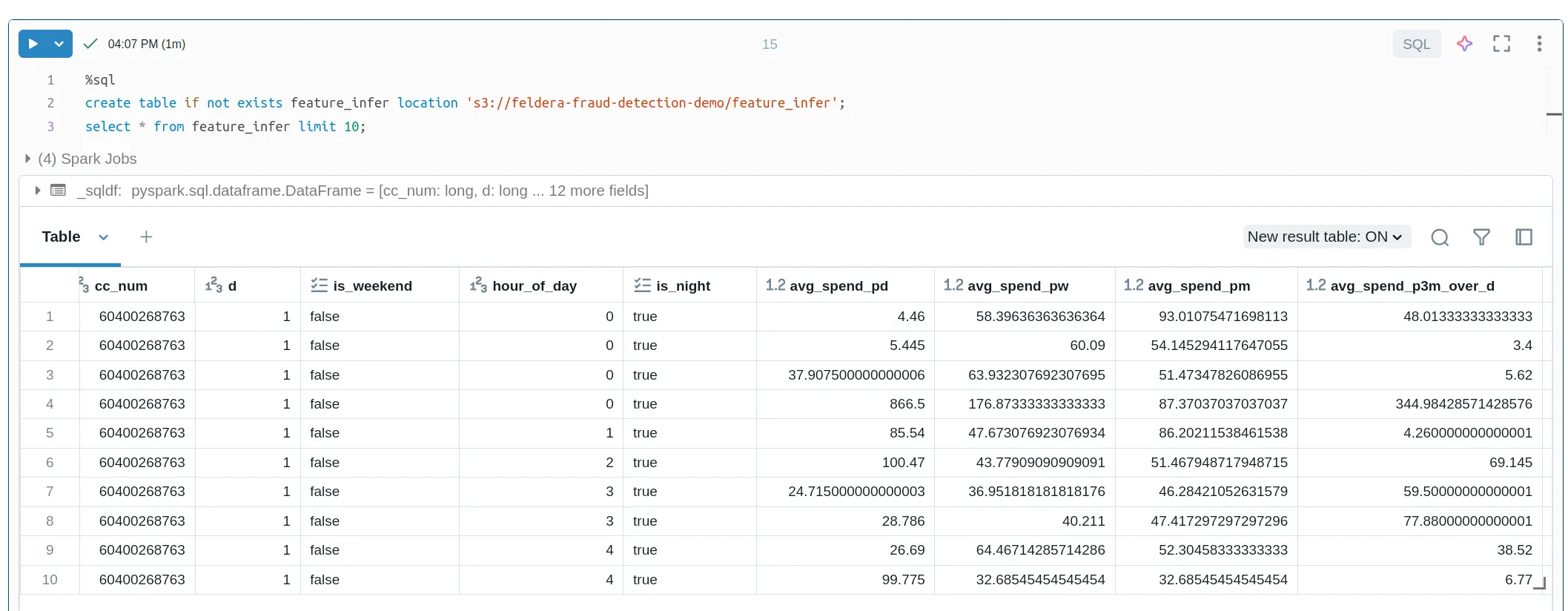Click cell value 99.775 in row 10
The height and width of the screenshot is (611, 1568).
(903, 580)
